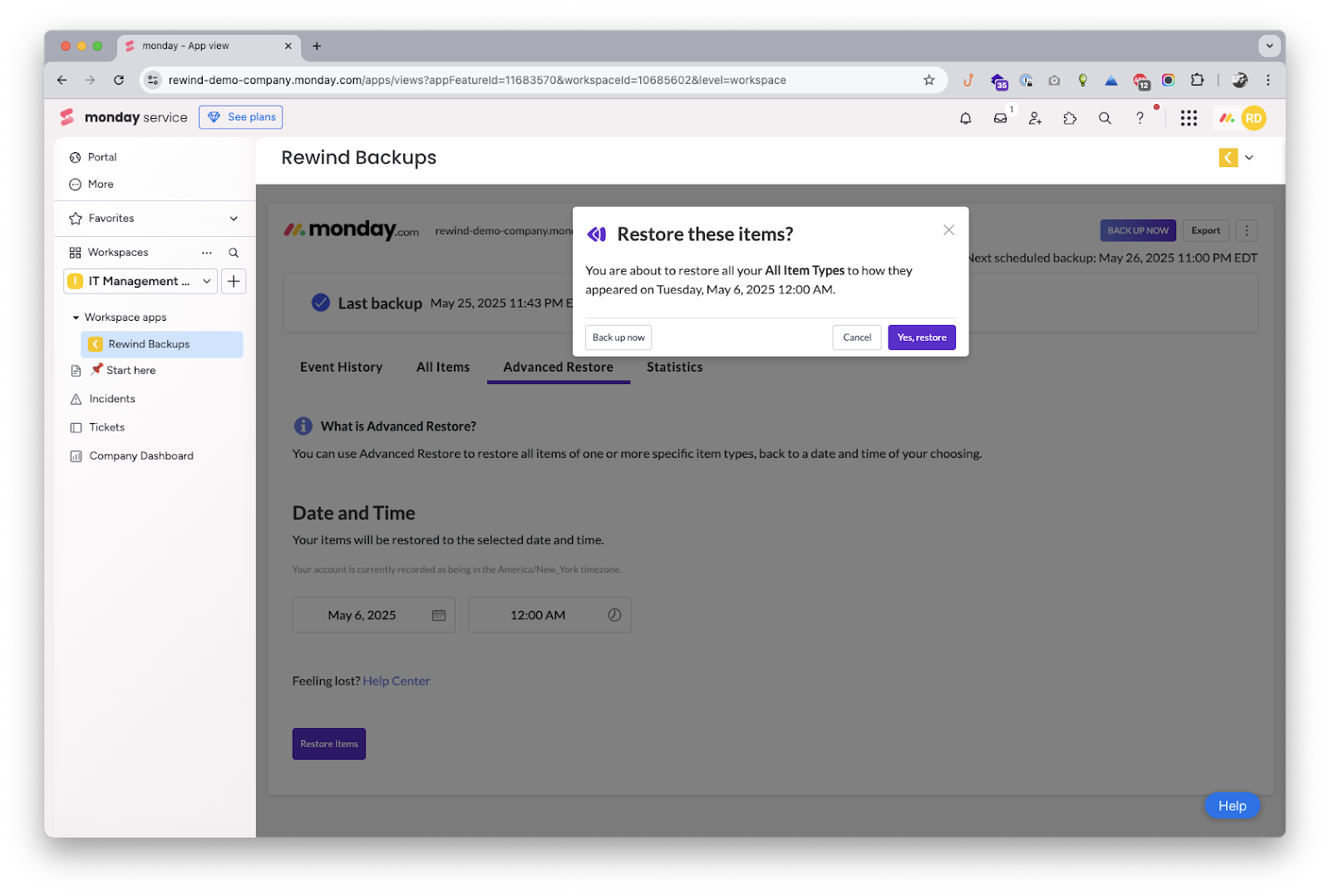Click the clock icon in time field

[614, 615]
